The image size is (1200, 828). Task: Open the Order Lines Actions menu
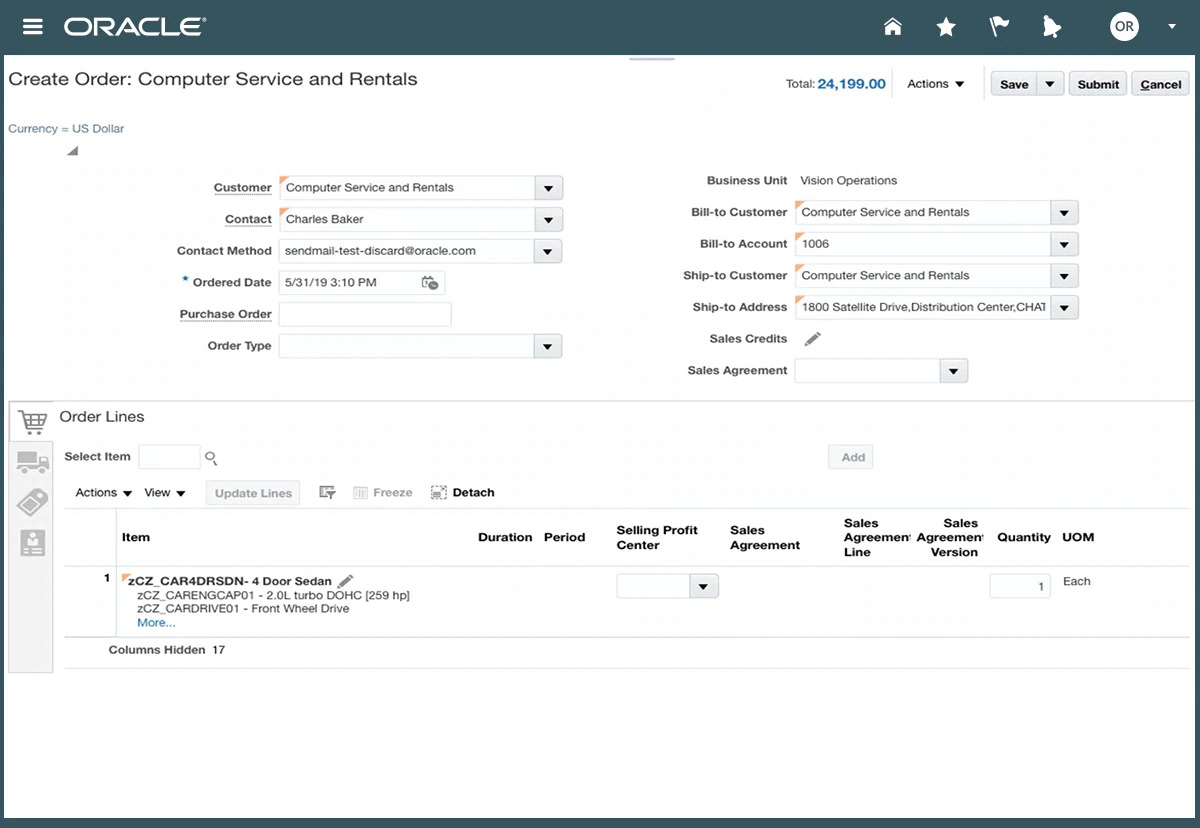click(104, 493)
